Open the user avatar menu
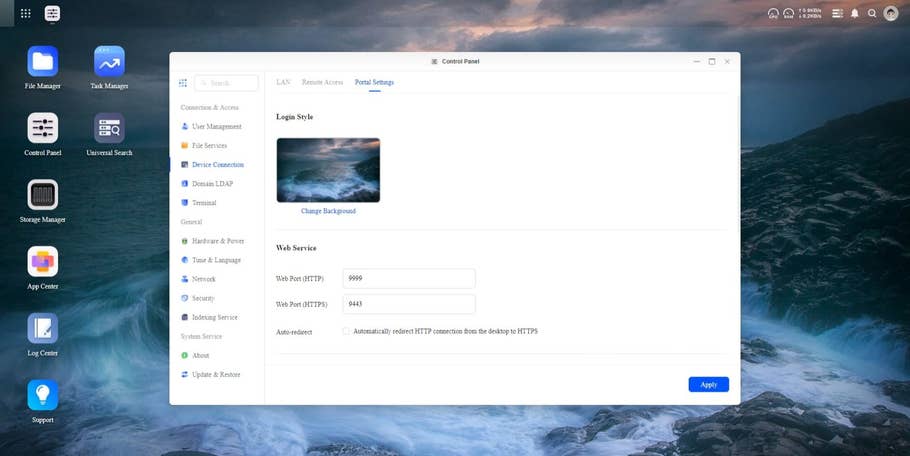 click(x=890, y=14)
